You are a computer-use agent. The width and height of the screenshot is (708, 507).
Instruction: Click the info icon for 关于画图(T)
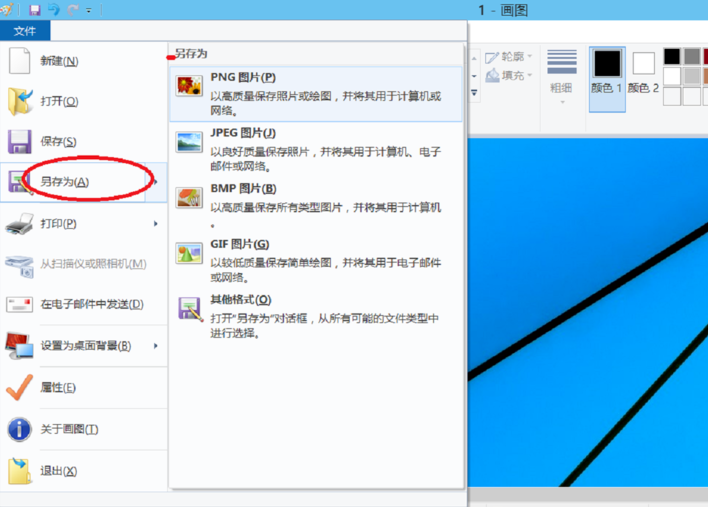tap(19, 429)
